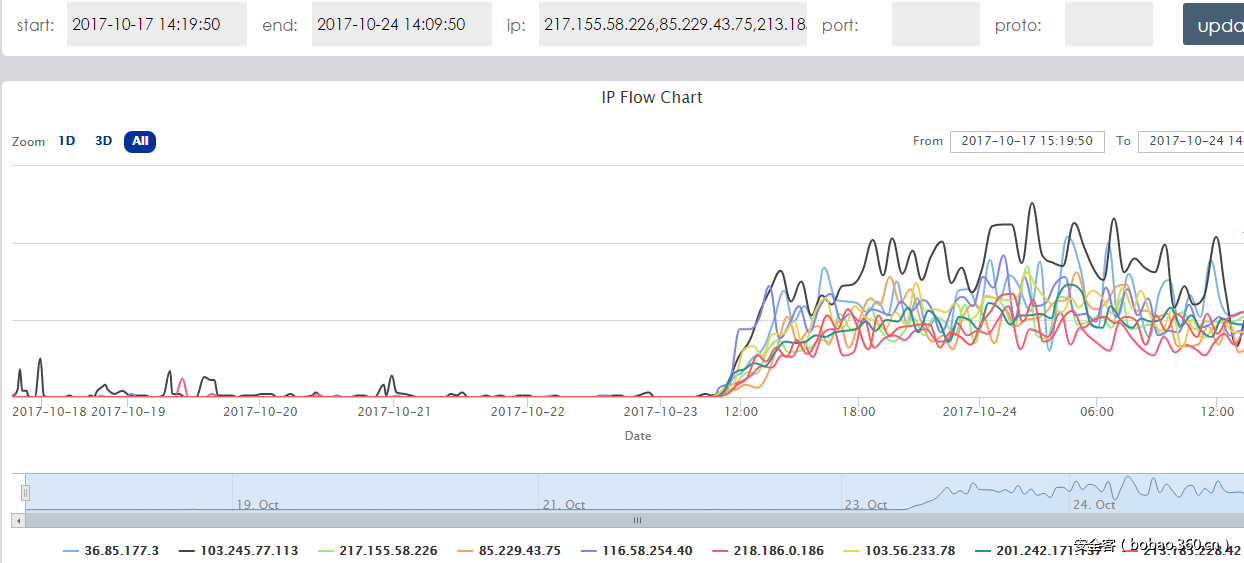
Task: Set zoom range to 3D
Action: click(103, 141)
